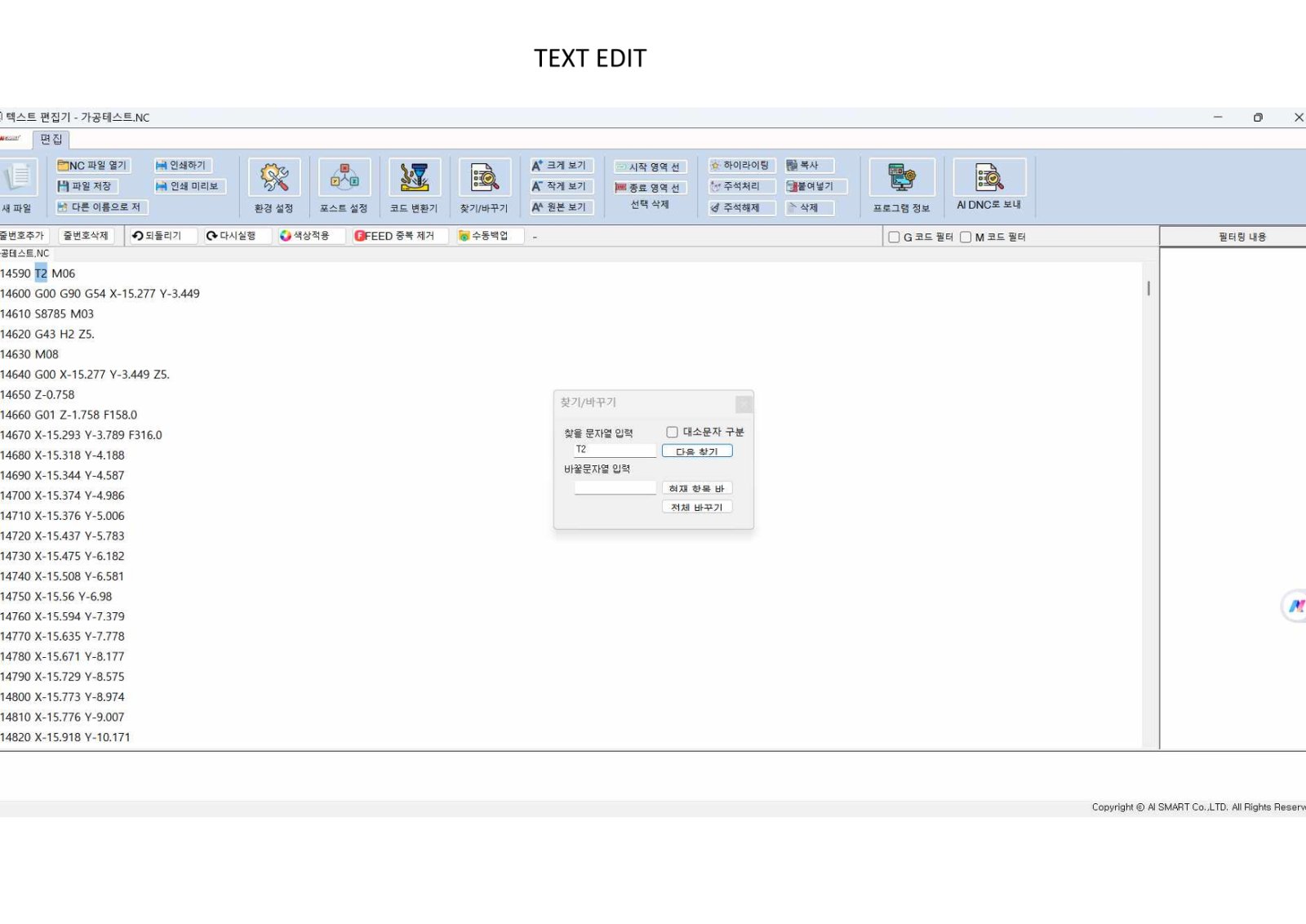Launch the 코드 변환기 code converter
Screen dimensions: 1306x924
pyautogui.click(x=414, y=187)
